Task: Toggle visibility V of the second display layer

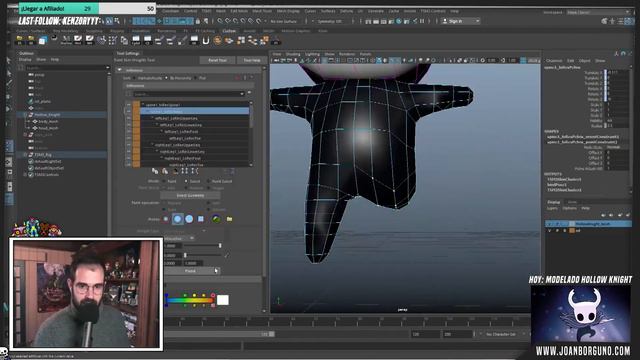Action: click(549, 231)
